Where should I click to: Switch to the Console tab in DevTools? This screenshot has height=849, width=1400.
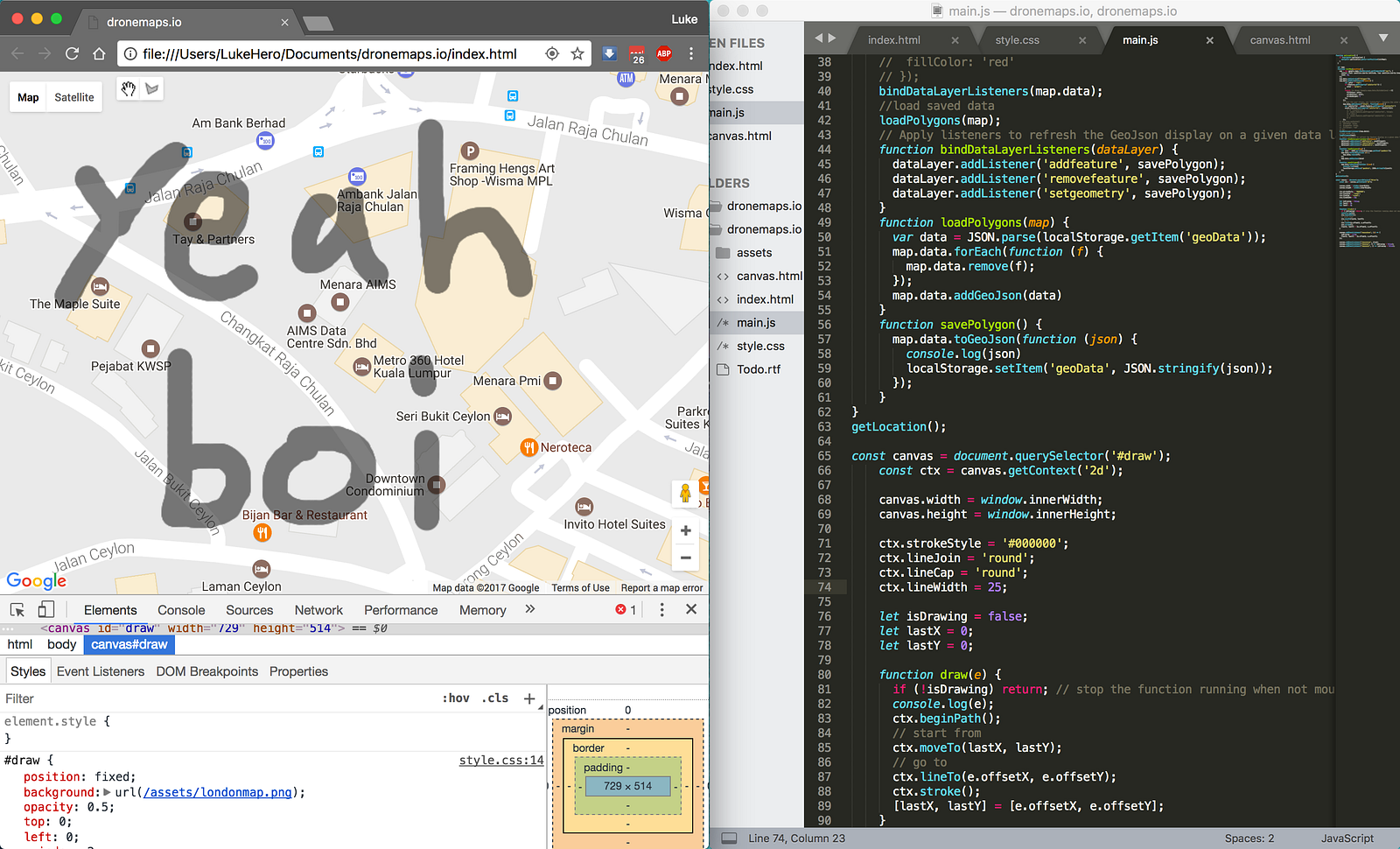pos(181,610)
